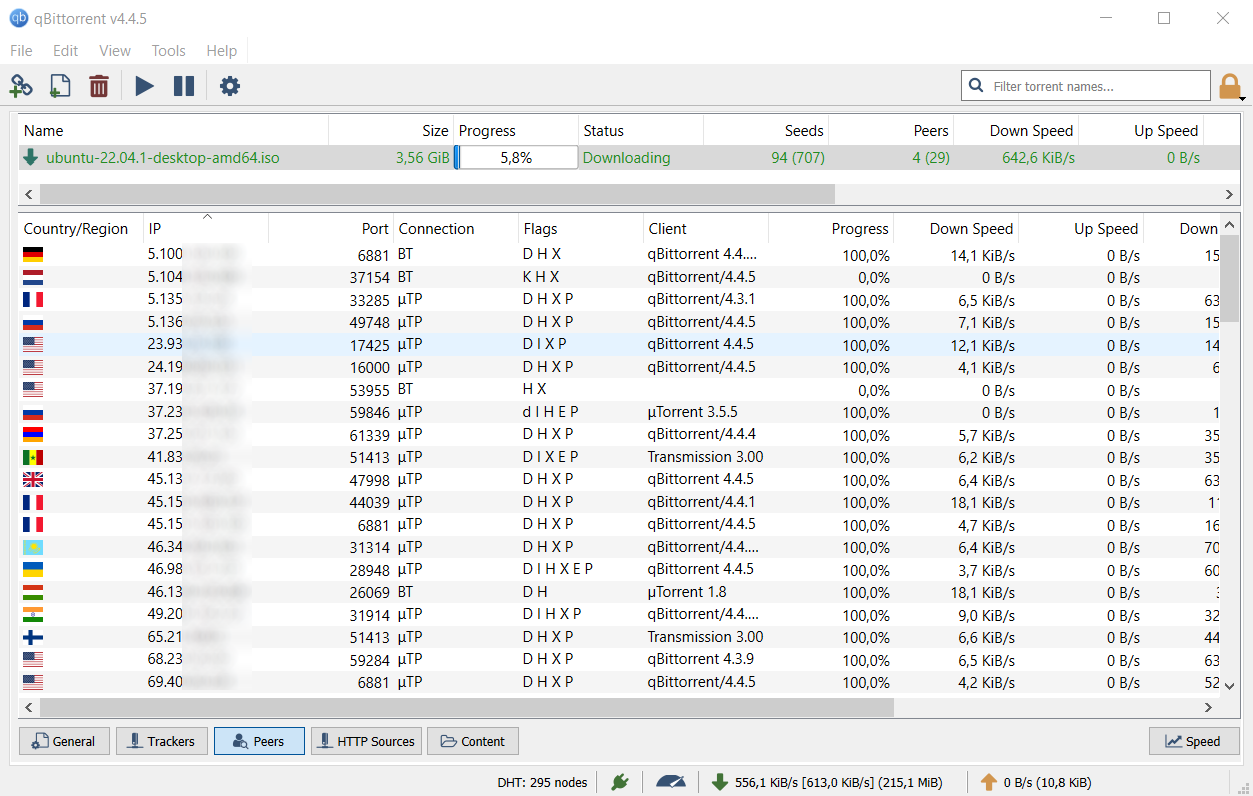Sort torrents by Size column header

(391, 130)
